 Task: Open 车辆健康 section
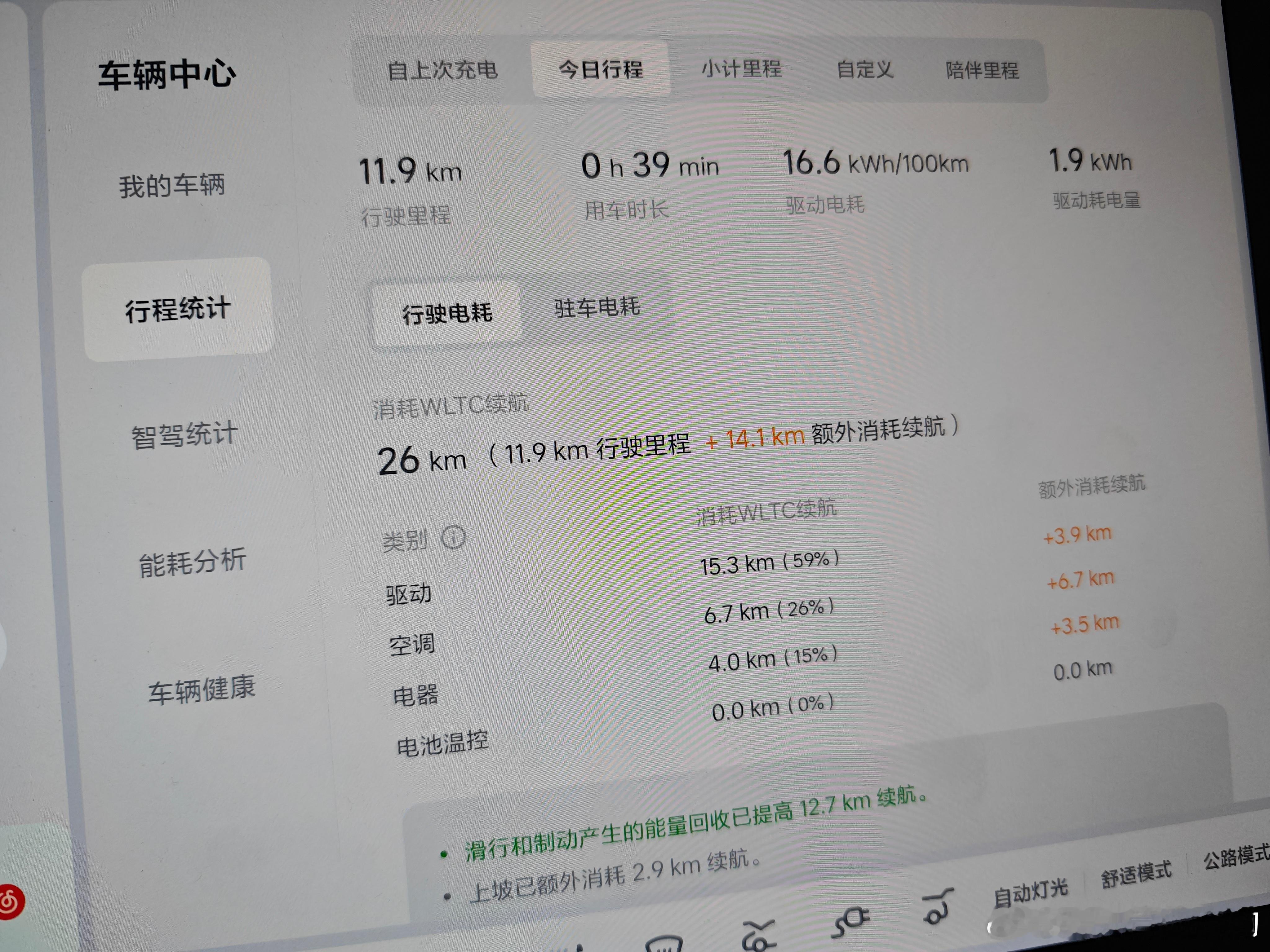(x=202, y=689)
